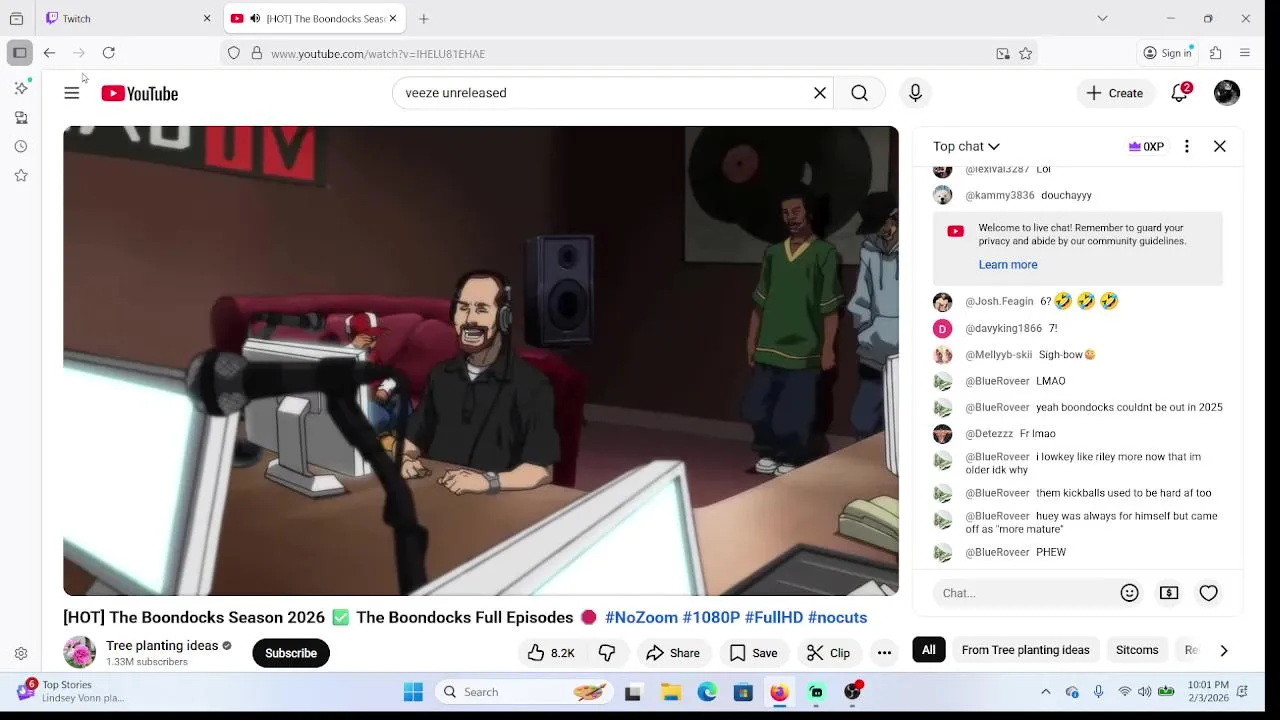This screenshot has width=1280, height=720.
Task: Bookmark this page with the star
Action: (1025, 54)
